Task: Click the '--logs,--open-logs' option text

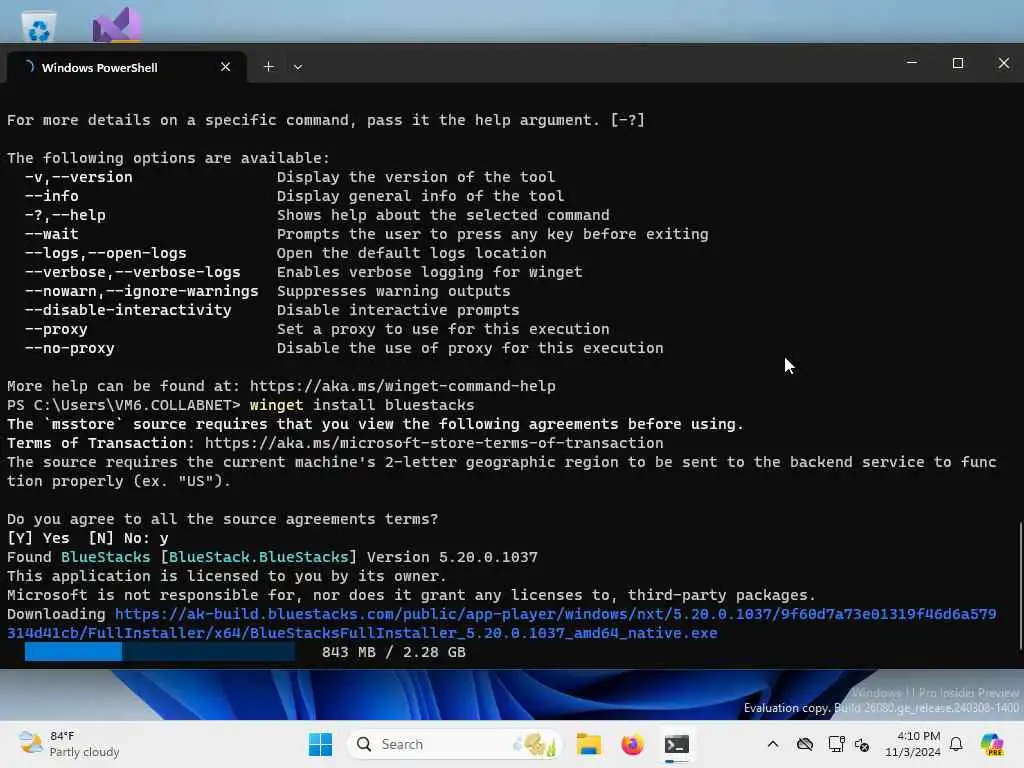Action: point(106,253)
